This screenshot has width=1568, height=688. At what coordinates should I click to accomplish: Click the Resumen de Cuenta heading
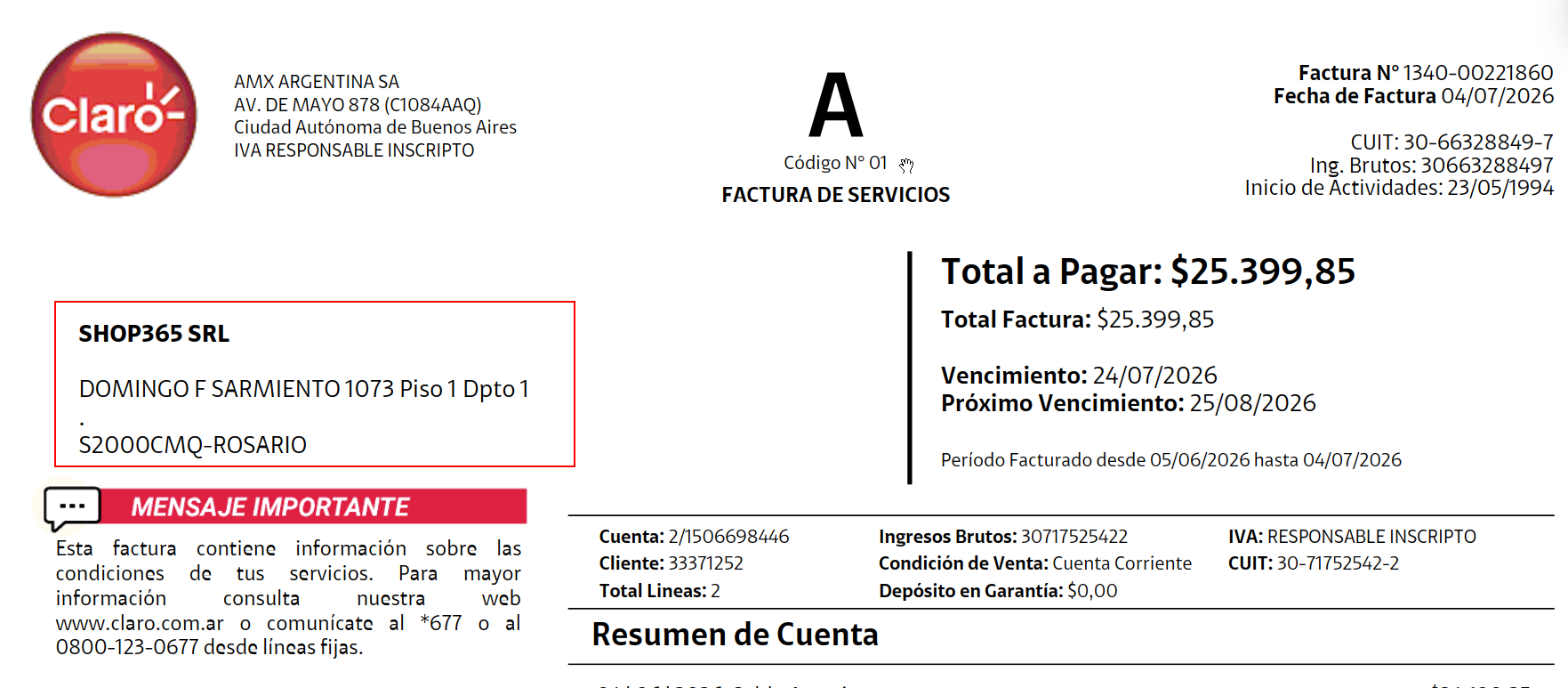pyautogui.click(x=736, y=635)
